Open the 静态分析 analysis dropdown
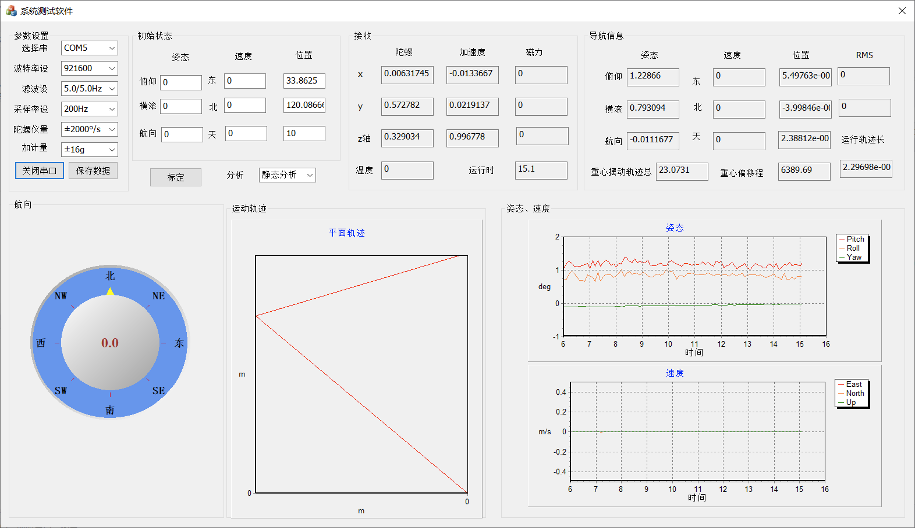This screenshot has width=915, height=530. [288, 175]
